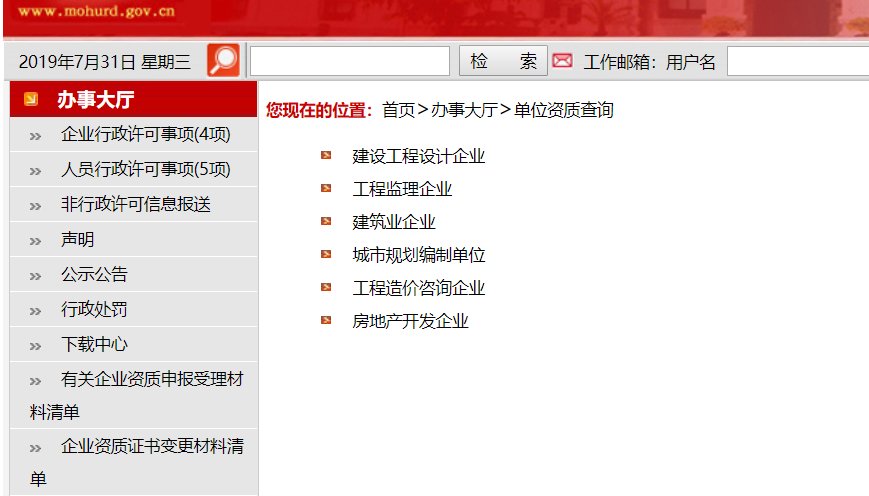Click arrow bullet beside 工程造价咨询企业

point(326,287)
